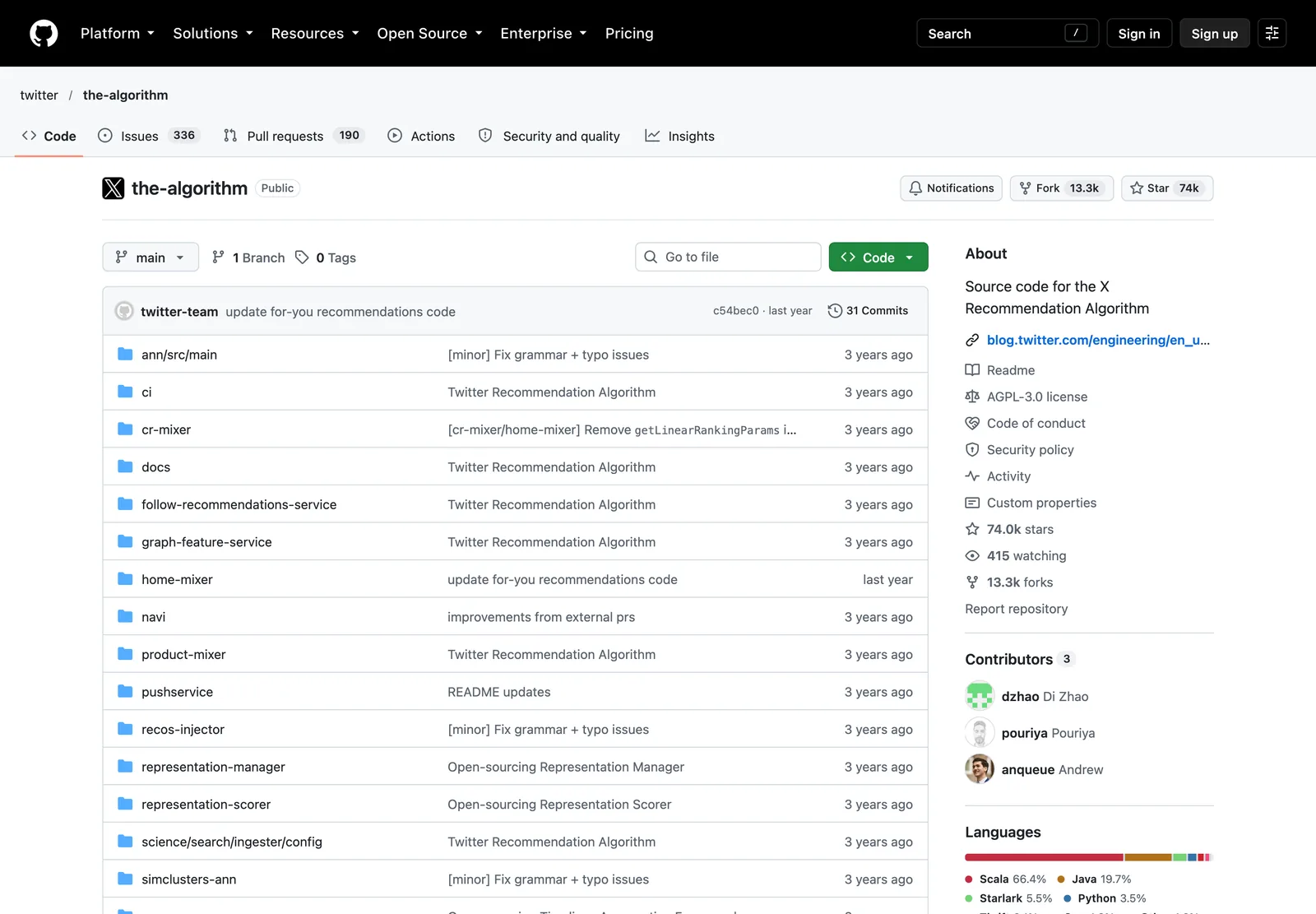
Task: Open the Notifications bell button
Action: pos(951,188)
